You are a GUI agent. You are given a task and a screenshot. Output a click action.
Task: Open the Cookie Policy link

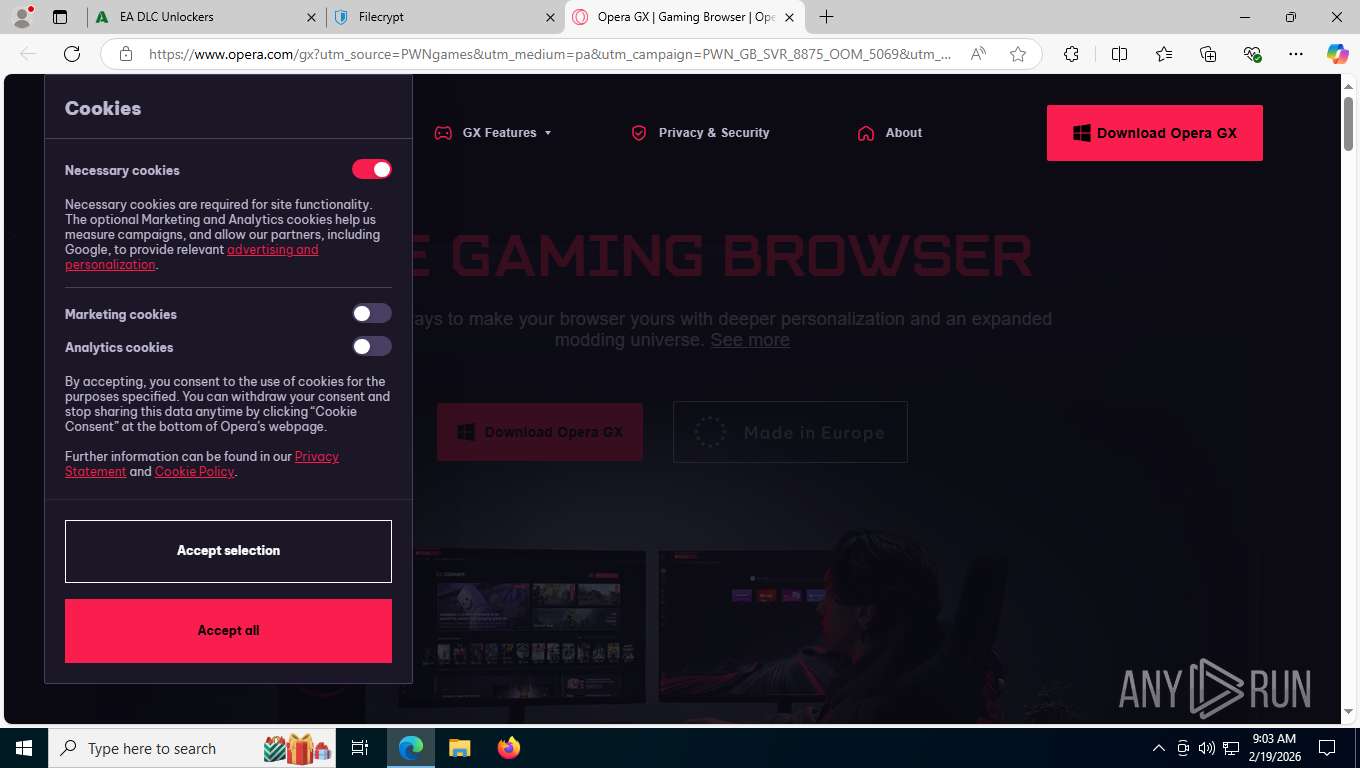pyautogui.click(x=194, y=472)
